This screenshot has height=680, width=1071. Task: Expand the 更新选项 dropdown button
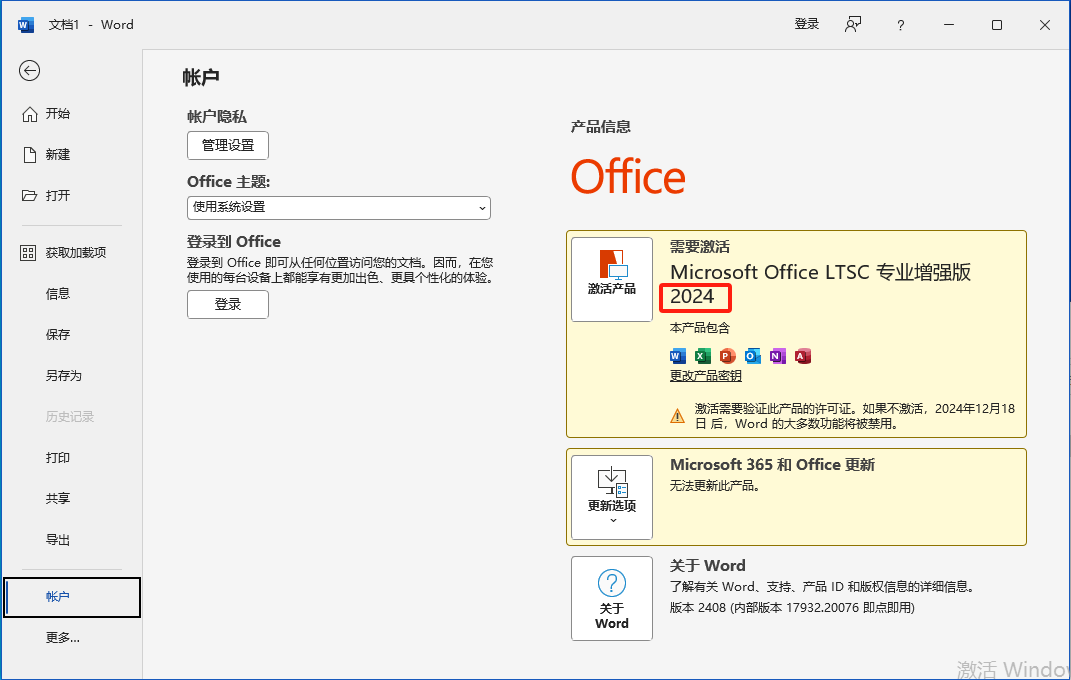tap(611, 497)
